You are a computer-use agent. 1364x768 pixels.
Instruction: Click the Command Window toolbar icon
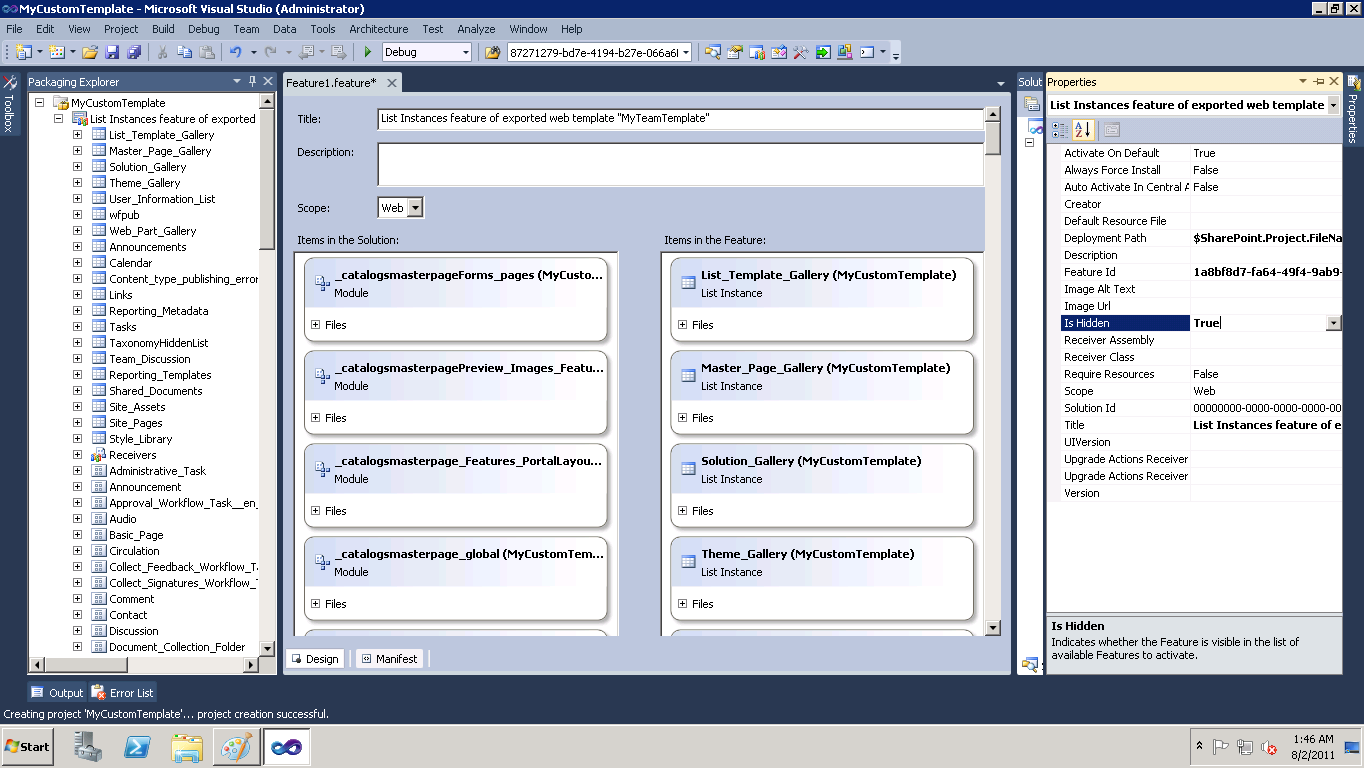867,52
